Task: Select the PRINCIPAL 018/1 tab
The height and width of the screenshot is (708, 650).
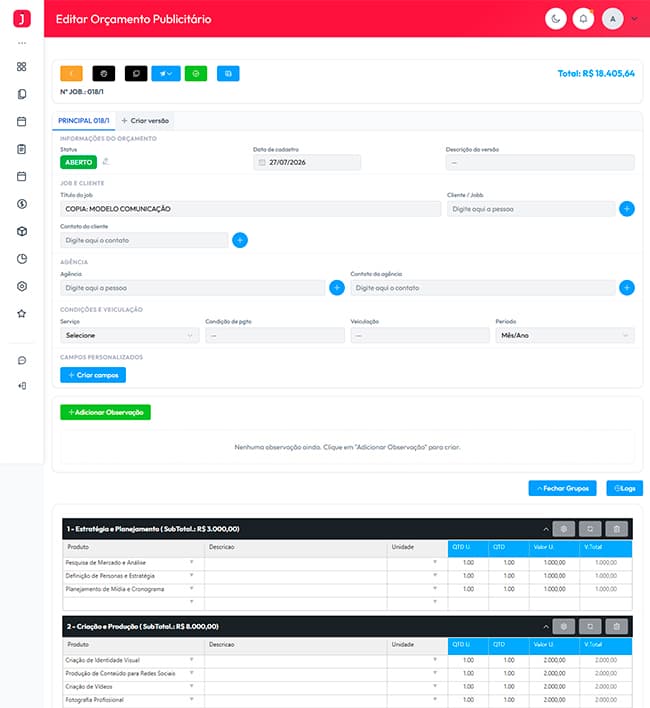Action: 84,121
